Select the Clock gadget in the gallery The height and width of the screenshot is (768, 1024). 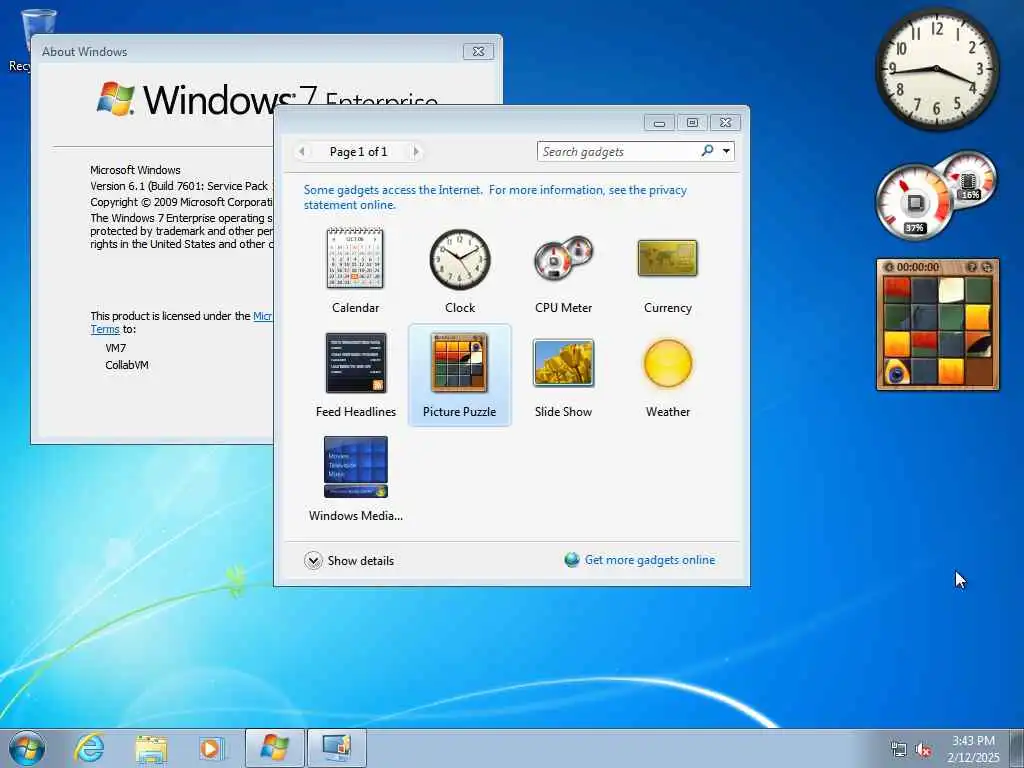coord(460,259)
